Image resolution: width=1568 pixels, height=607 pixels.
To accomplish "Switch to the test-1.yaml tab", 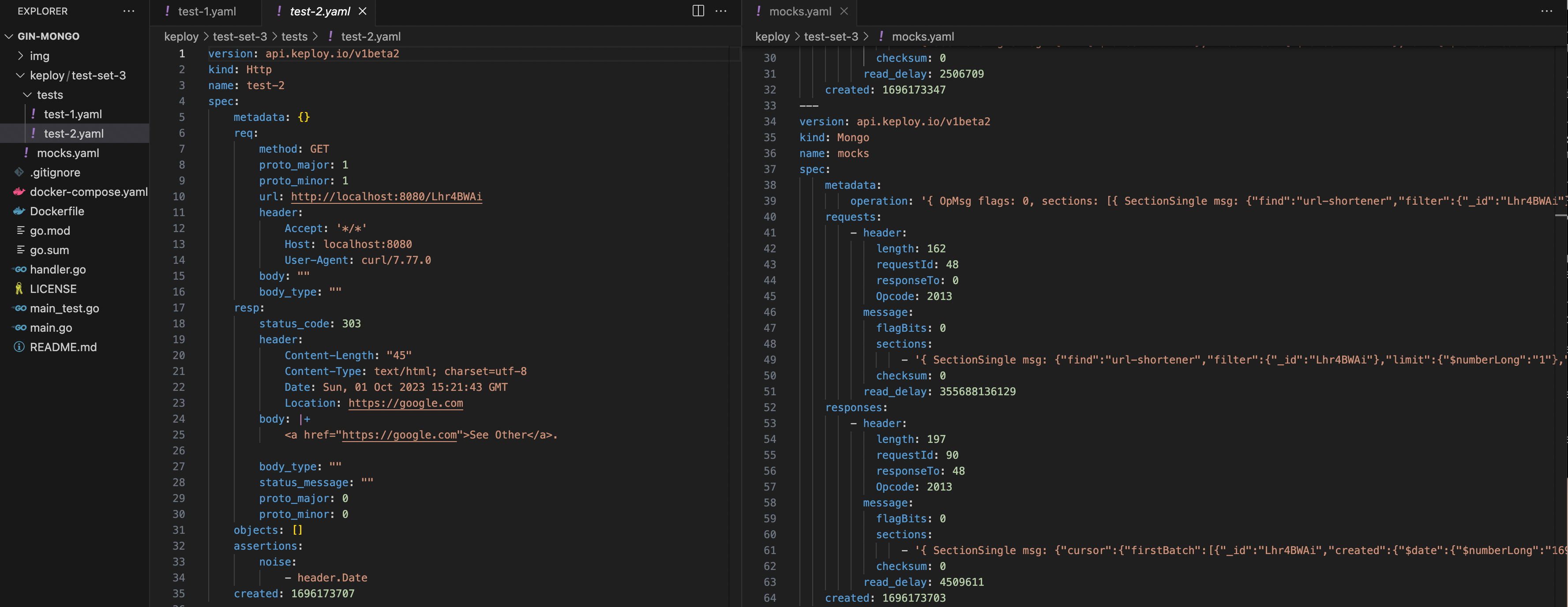I will click(206, 11).
